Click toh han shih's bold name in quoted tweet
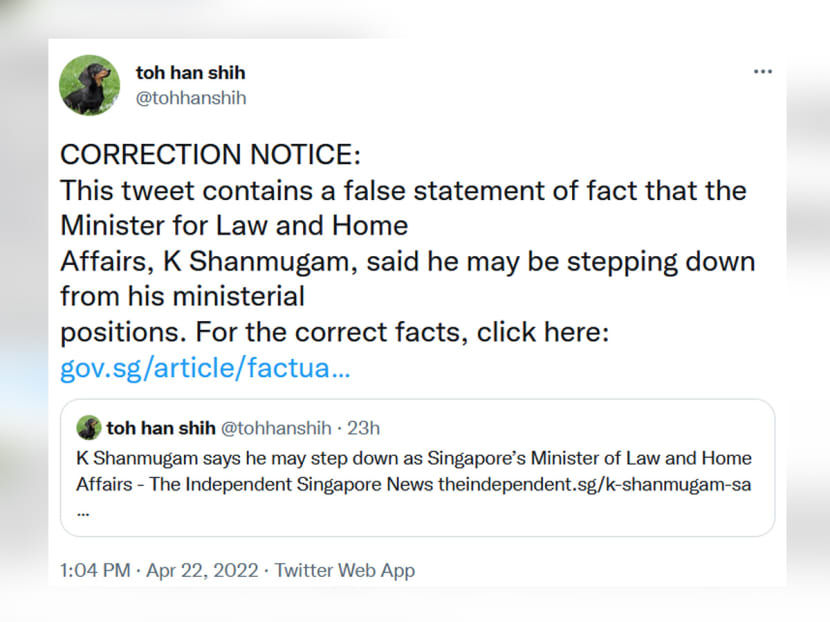This screenshot has width=830, height=622. tap(162, 427)
